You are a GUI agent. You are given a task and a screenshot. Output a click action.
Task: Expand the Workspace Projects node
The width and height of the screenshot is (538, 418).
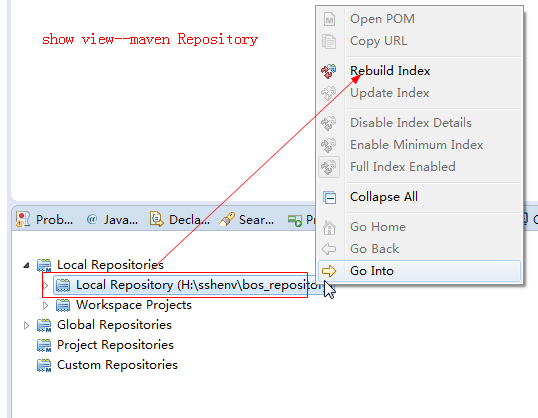[x=45, y=305]
